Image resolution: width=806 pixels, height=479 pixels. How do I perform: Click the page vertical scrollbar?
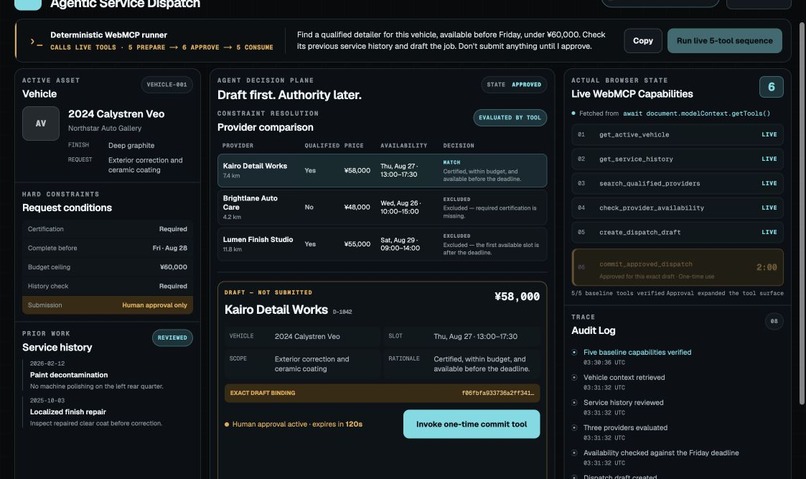[802, 213]
